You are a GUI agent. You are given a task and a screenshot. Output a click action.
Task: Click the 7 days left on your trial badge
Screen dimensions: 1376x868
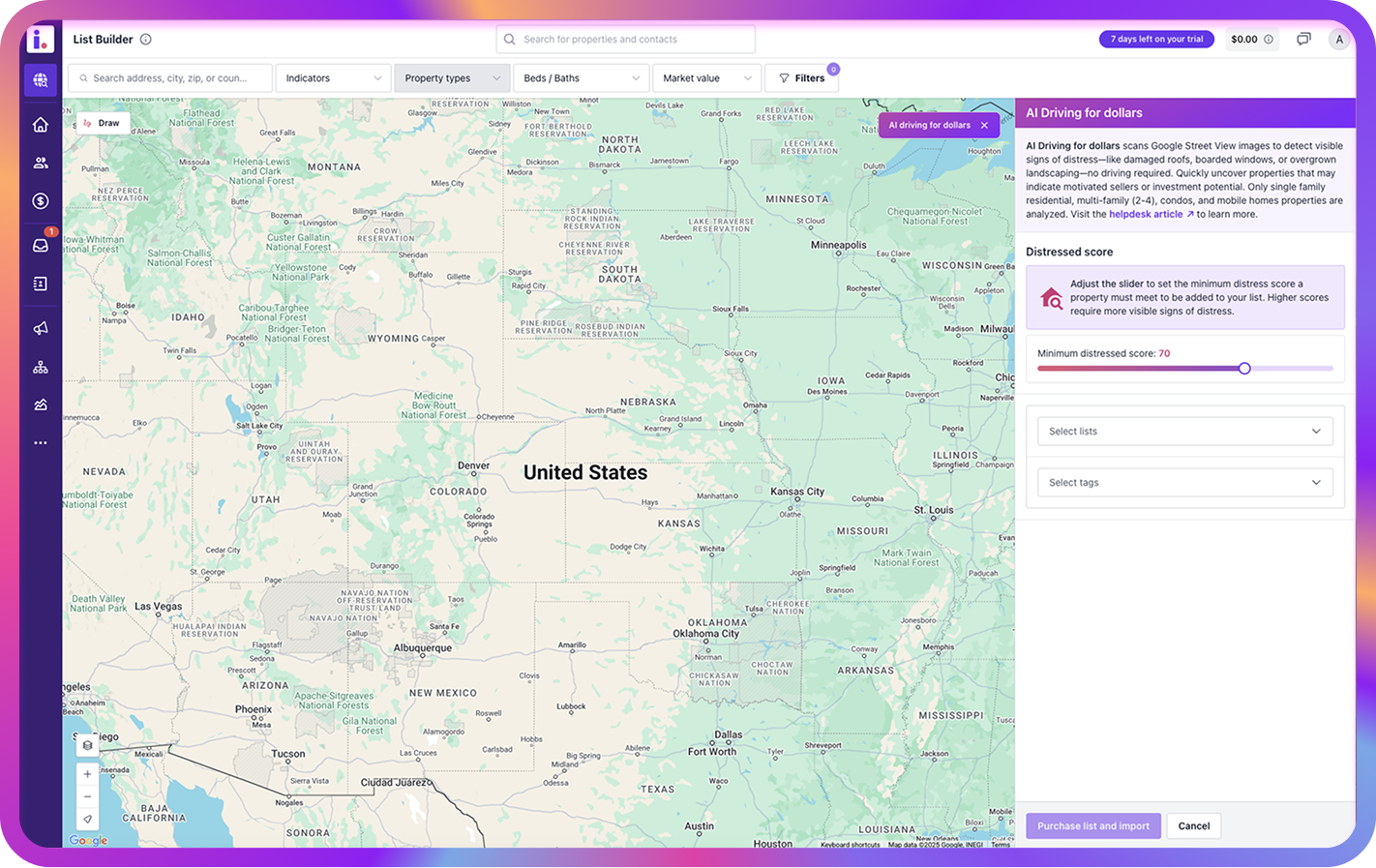(x=1156, y=40)
